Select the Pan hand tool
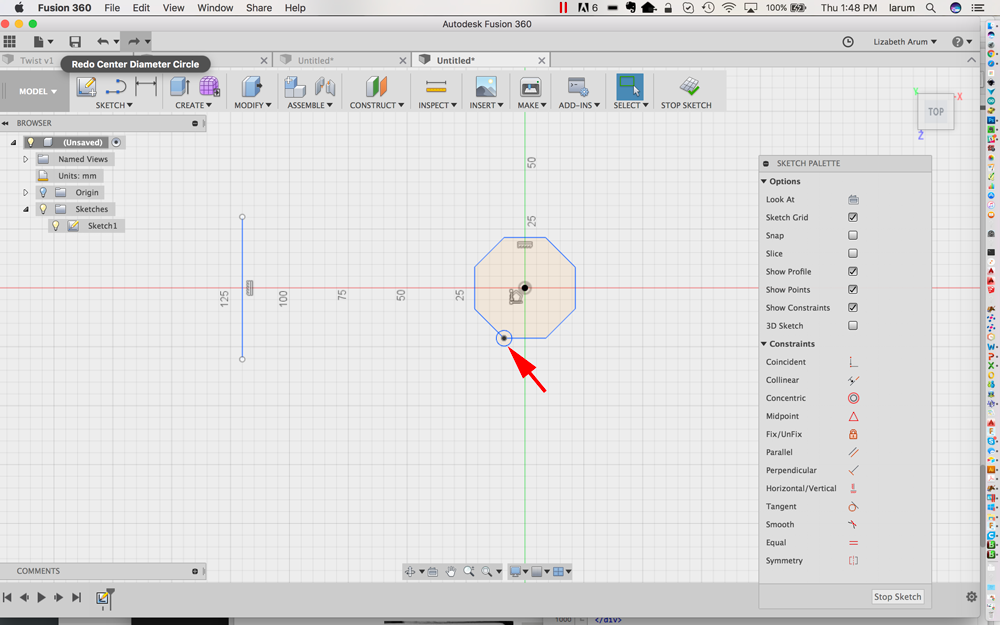This screenshot has height=625, width=1000. (x=451, y=571)
